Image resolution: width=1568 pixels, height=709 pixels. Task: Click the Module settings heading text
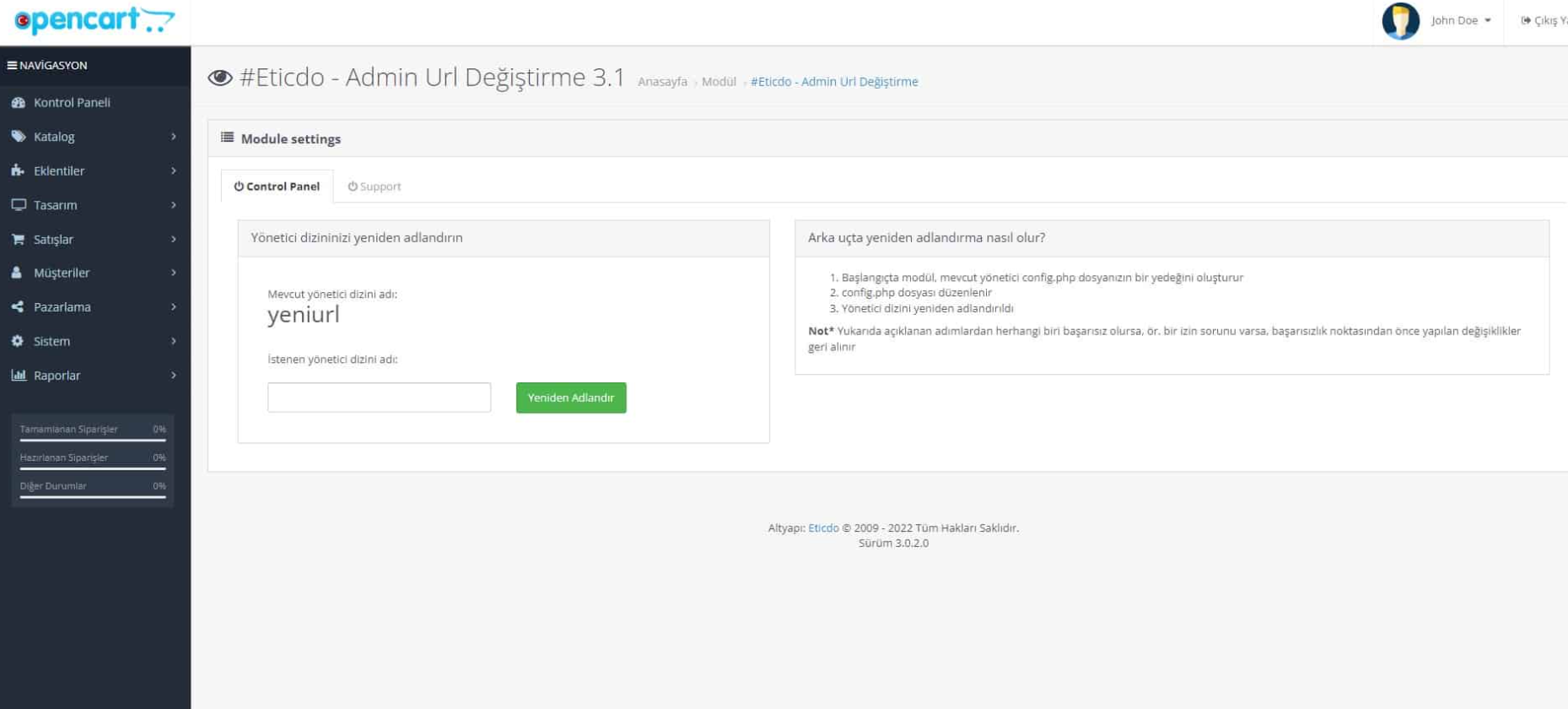coord(291,138)
